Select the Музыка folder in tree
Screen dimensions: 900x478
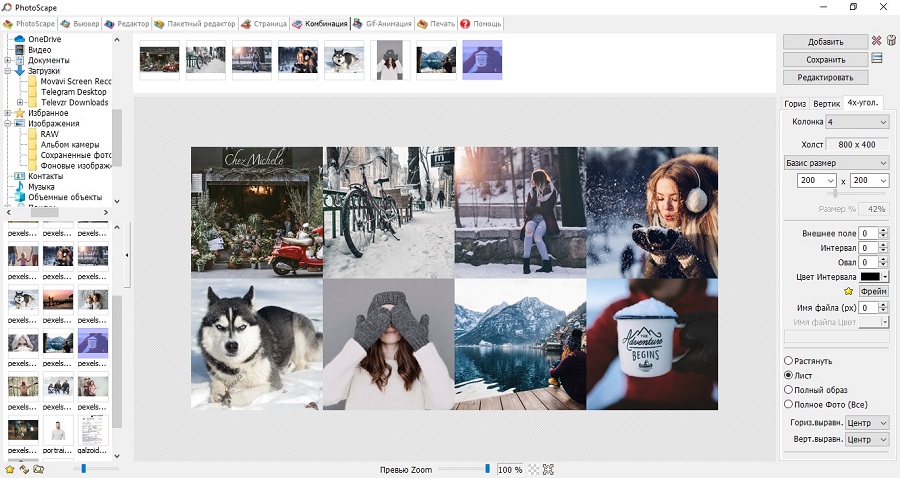41,187
